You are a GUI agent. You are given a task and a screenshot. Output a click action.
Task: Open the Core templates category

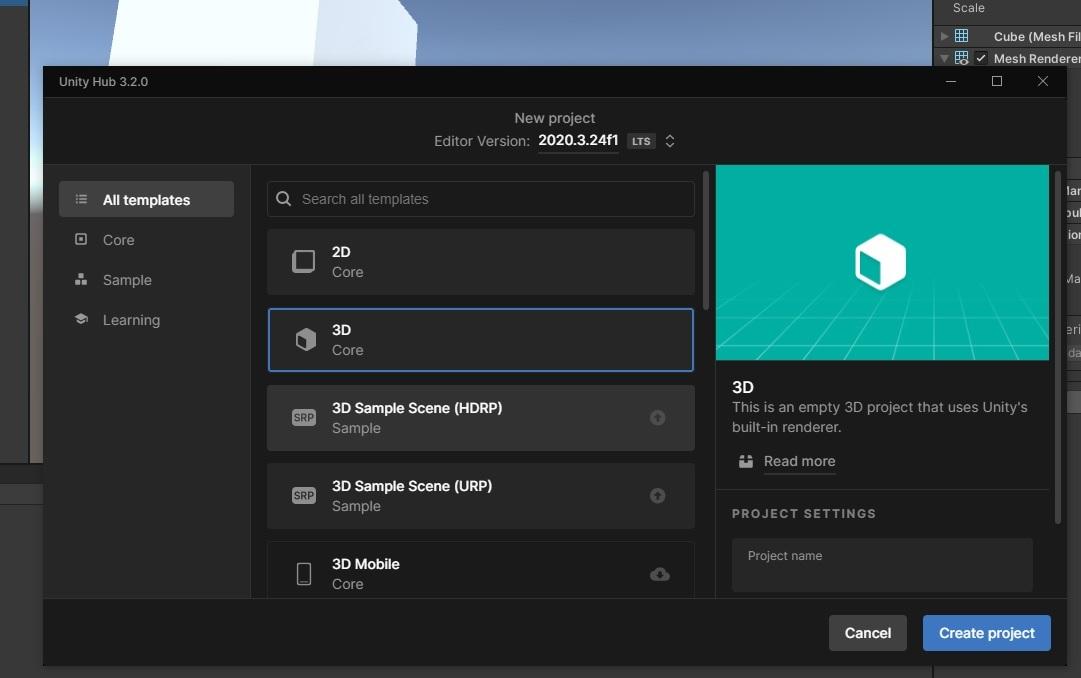[146, 239]
